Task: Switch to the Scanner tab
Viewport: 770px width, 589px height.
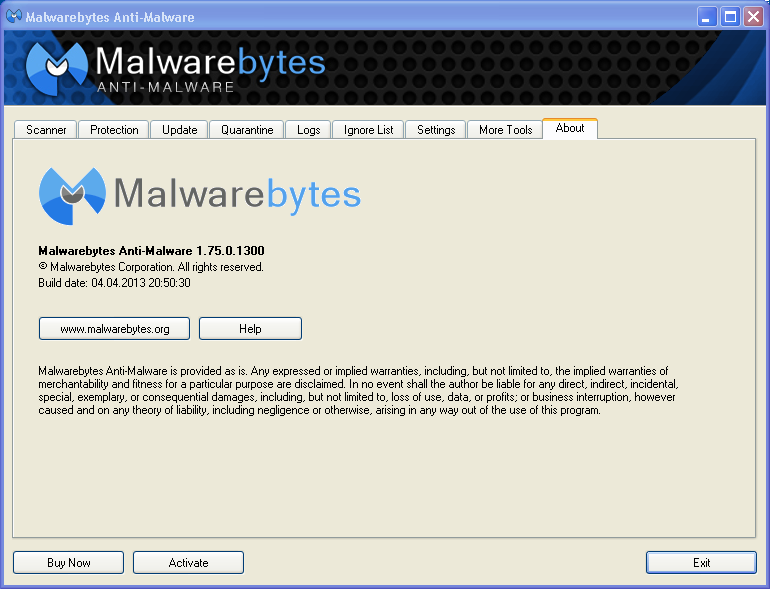Action: [x=46, y=130]
